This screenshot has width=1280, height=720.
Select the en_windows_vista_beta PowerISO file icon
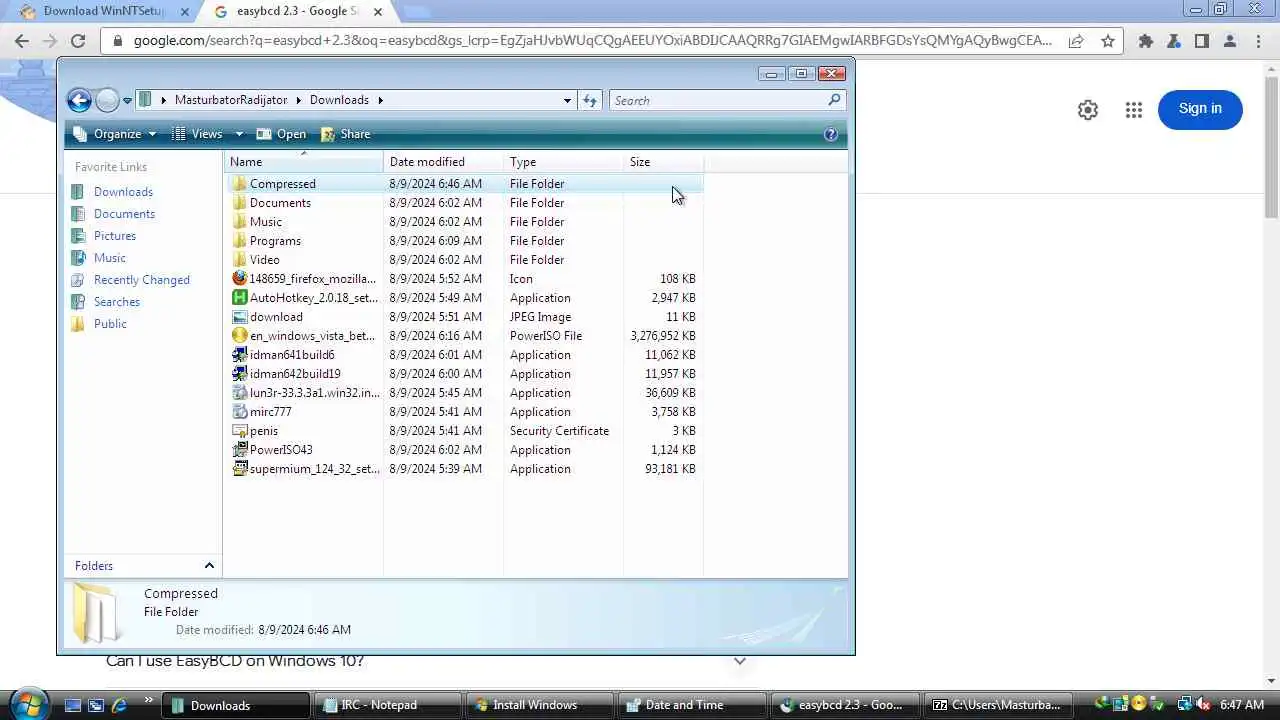[x=239, y=336]
